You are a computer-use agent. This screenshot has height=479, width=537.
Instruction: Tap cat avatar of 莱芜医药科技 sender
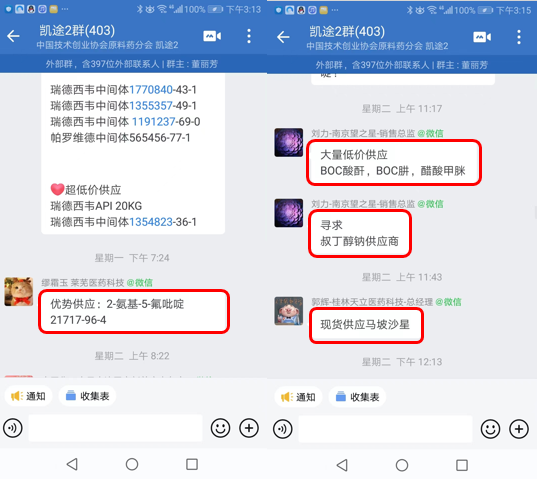coord(18,292)
